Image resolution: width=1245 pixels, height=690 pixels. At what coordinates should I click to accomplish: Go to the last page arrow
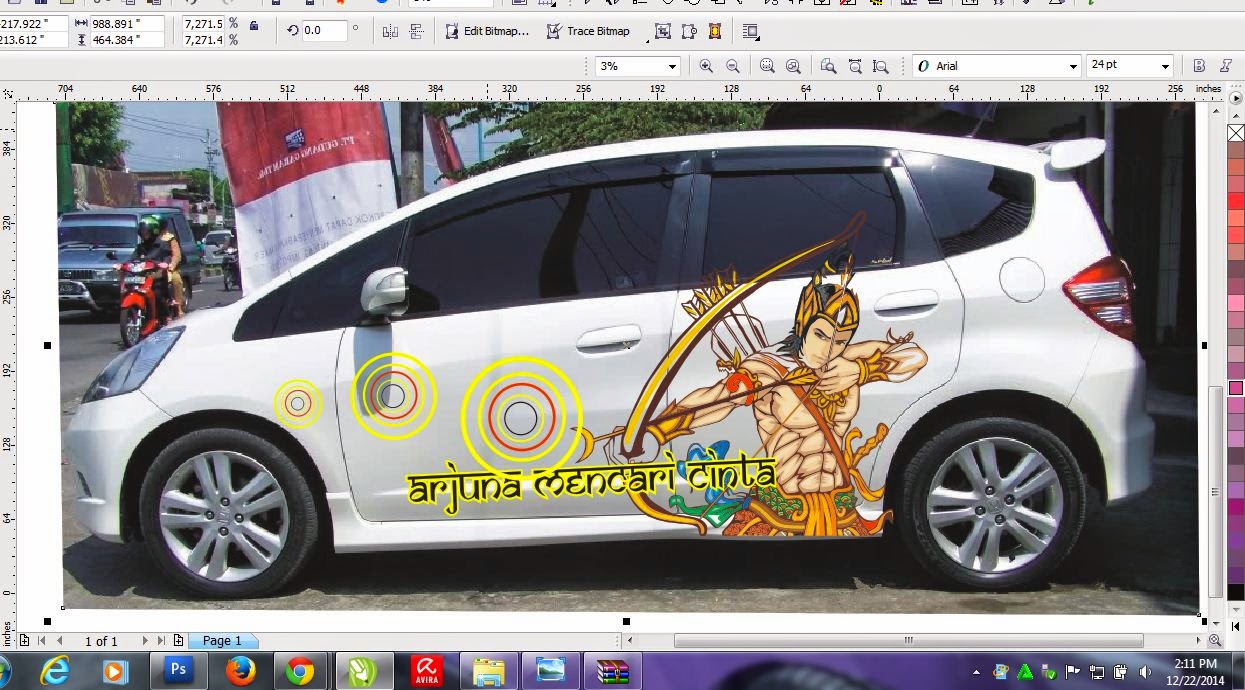click(x=161, y=641)
